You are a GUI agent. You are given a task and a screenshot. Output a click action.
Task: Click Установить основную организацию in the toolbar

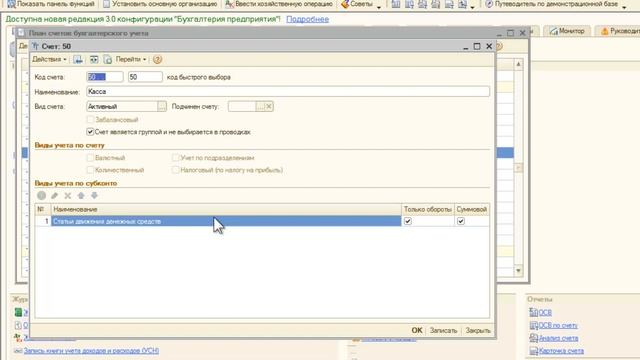[160, 4]
